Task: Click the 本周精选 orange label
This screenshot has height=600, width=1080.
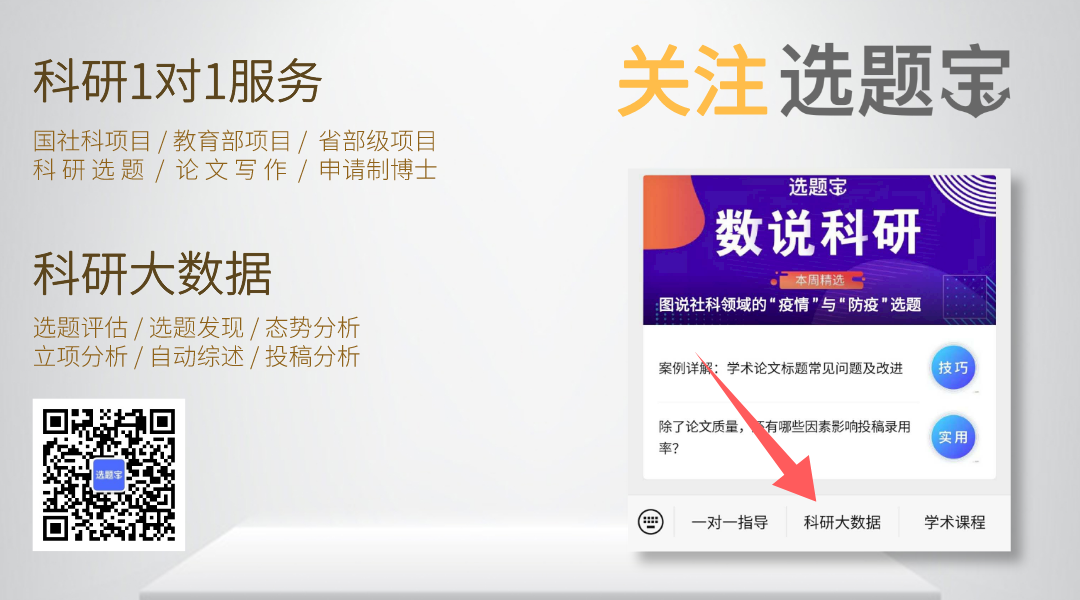Action: pyautogui.click(x=819, y=280)
